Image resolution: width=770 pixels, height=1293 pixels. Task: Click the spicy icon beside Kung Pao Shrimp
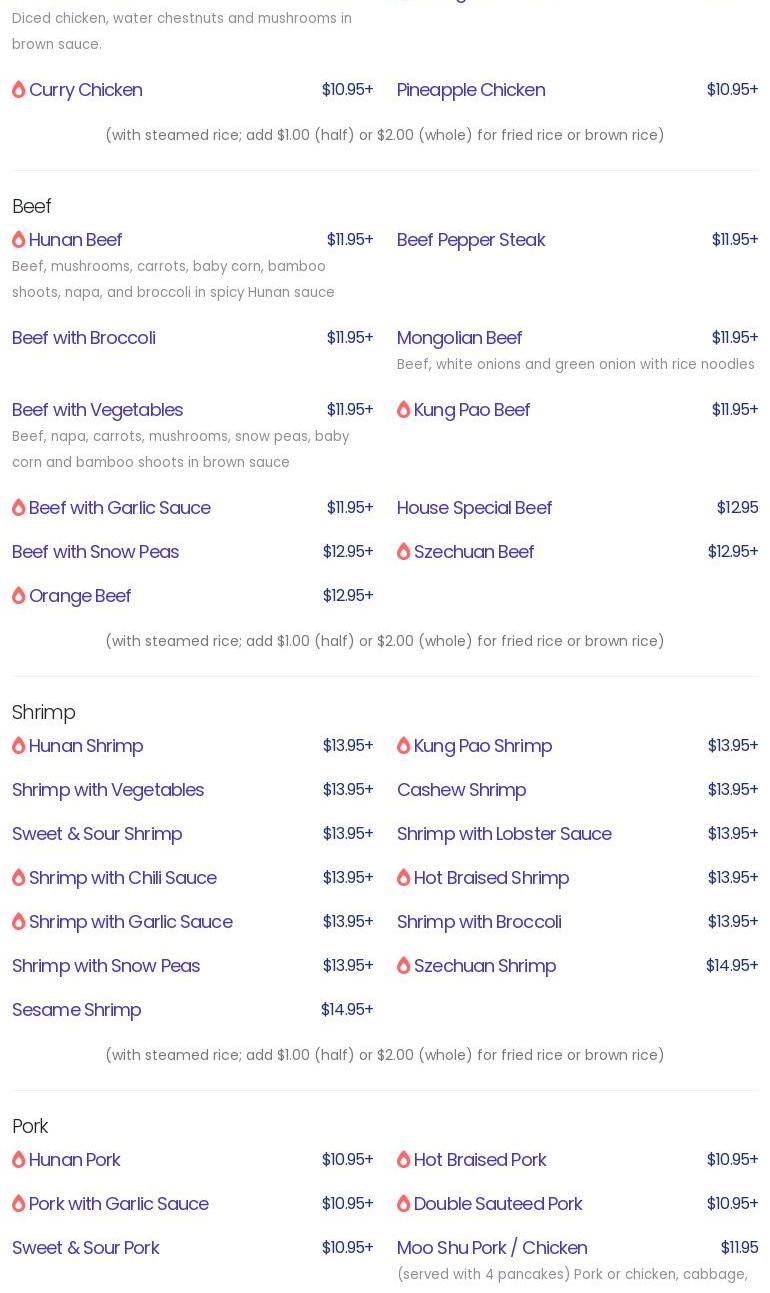point(403,746)
